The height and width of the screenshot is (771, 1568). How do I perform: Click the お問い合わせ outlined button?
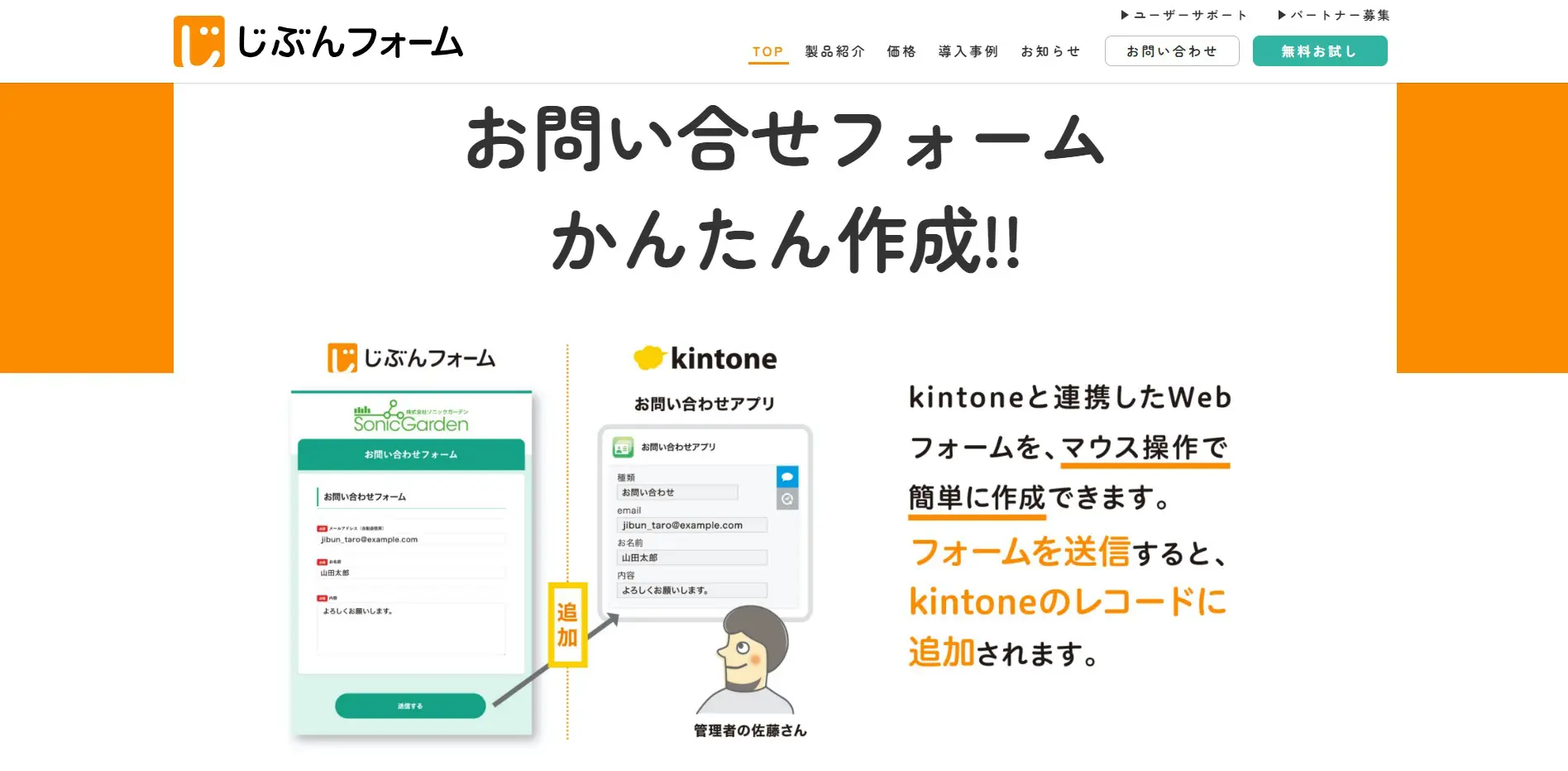[x=1172, y=51]
